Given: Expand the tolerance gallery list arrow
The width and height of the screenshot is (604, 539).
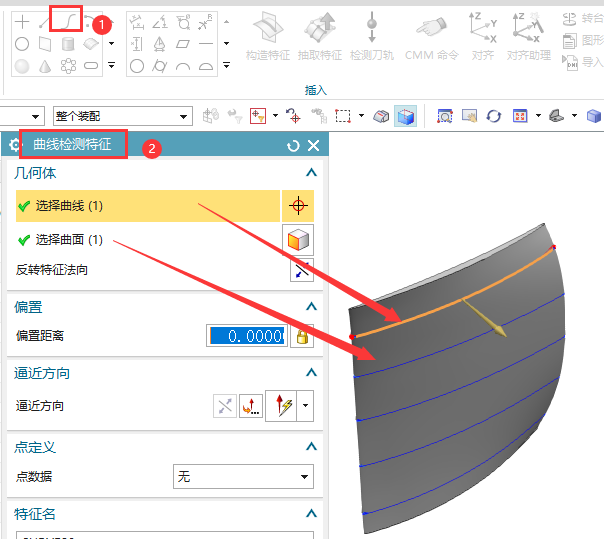Looking at the screenshot, I should tap(226, 65).
